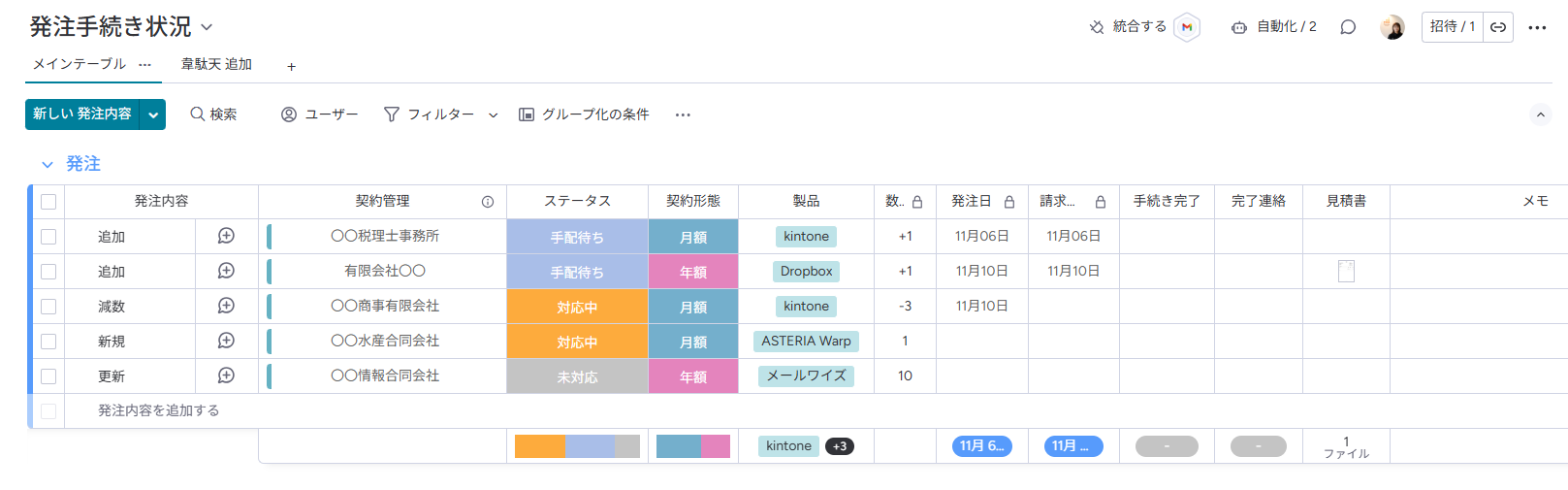
Task: Select the メインテーブル tab
Action: [x=80, y=64]
